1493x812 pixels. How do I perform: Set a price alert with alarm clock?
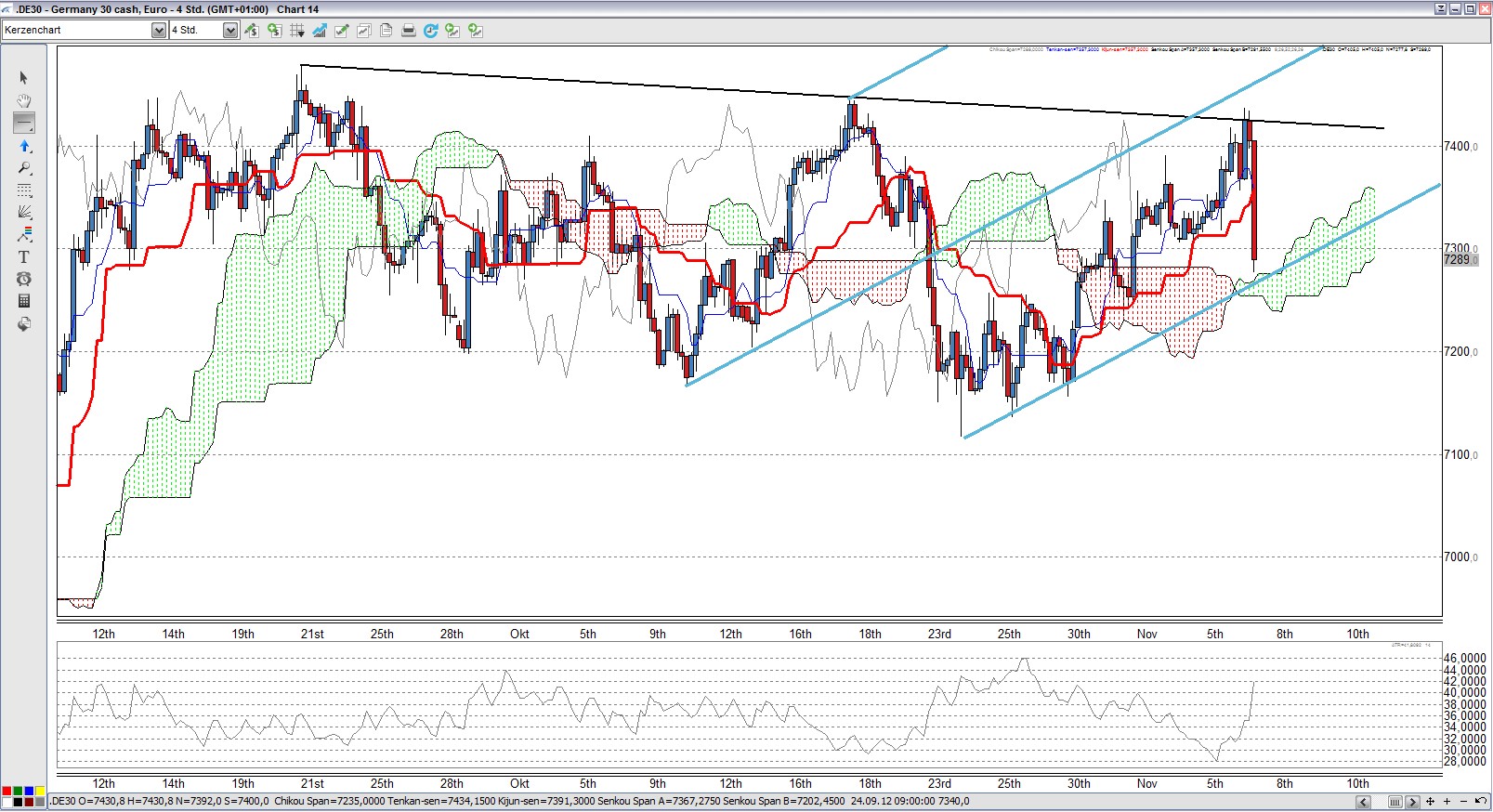pos(24,279)
